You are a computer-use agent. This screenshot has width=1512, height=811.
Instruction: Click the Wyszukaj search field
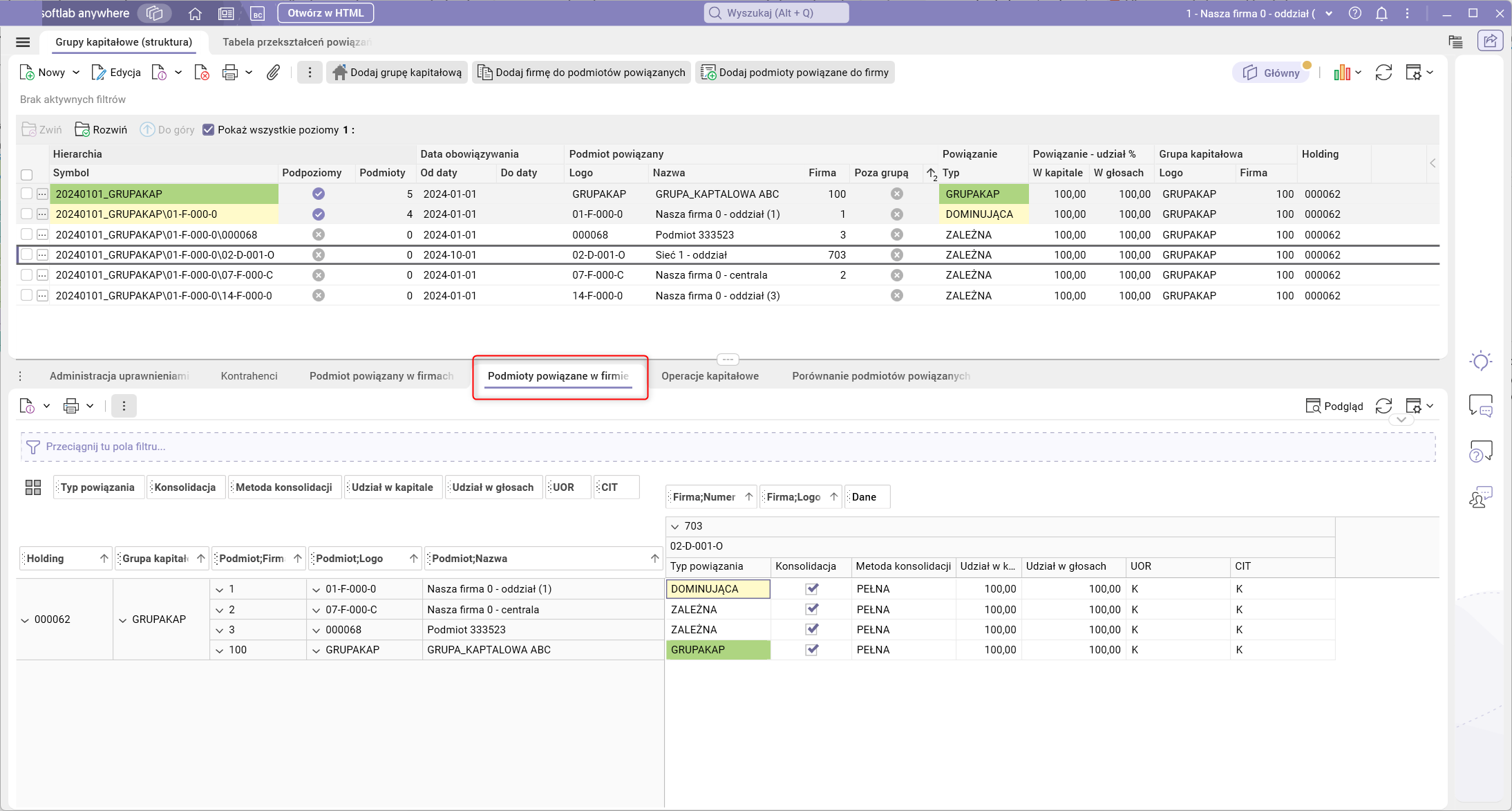click(775, 13)
